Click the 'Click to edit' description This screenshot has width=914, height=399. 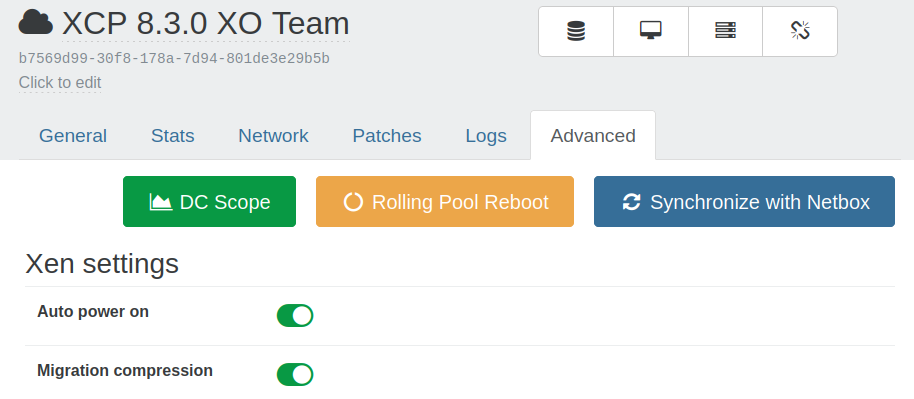tap(60, 82)
